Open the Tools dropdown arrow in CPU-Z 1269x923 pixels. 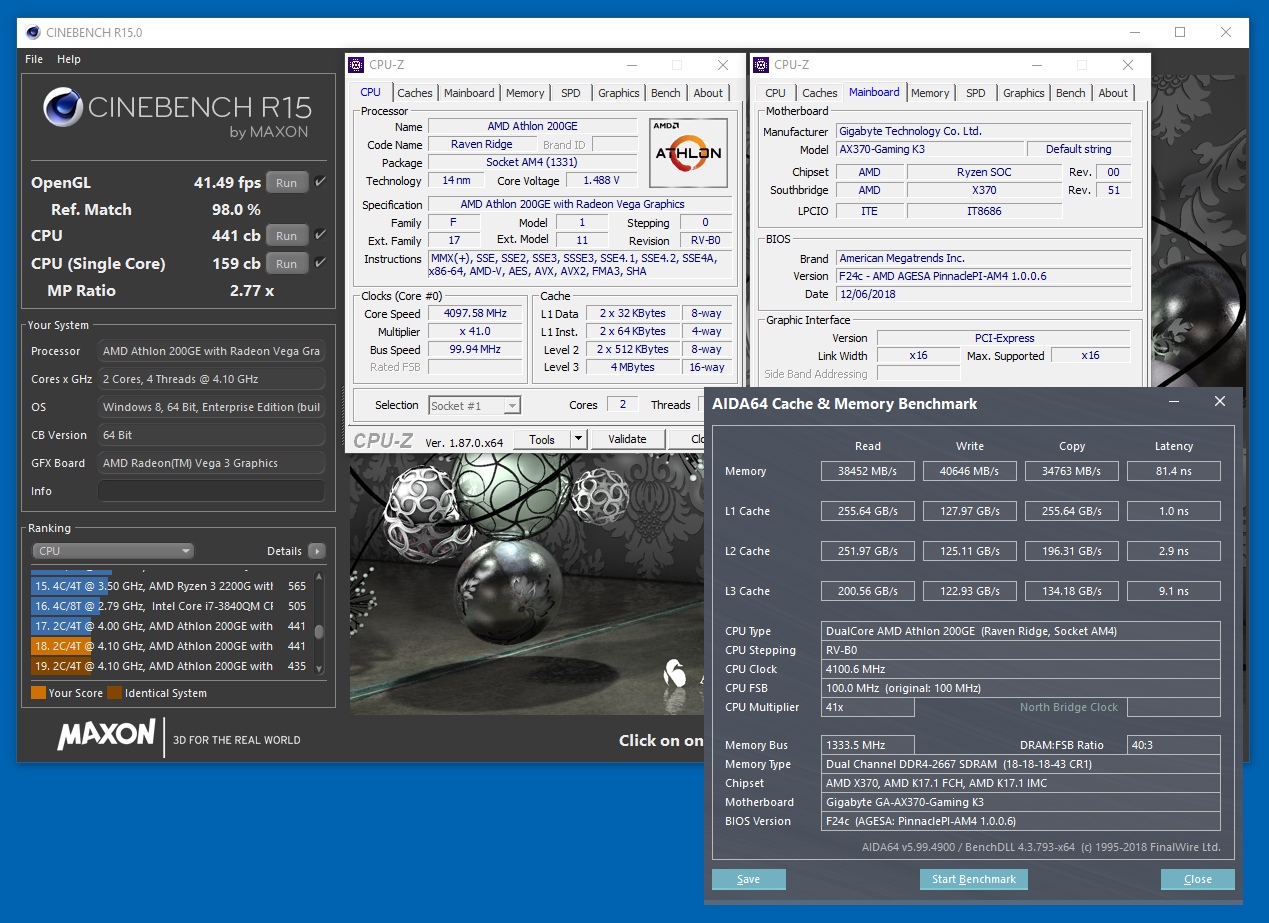click(578, 439)
